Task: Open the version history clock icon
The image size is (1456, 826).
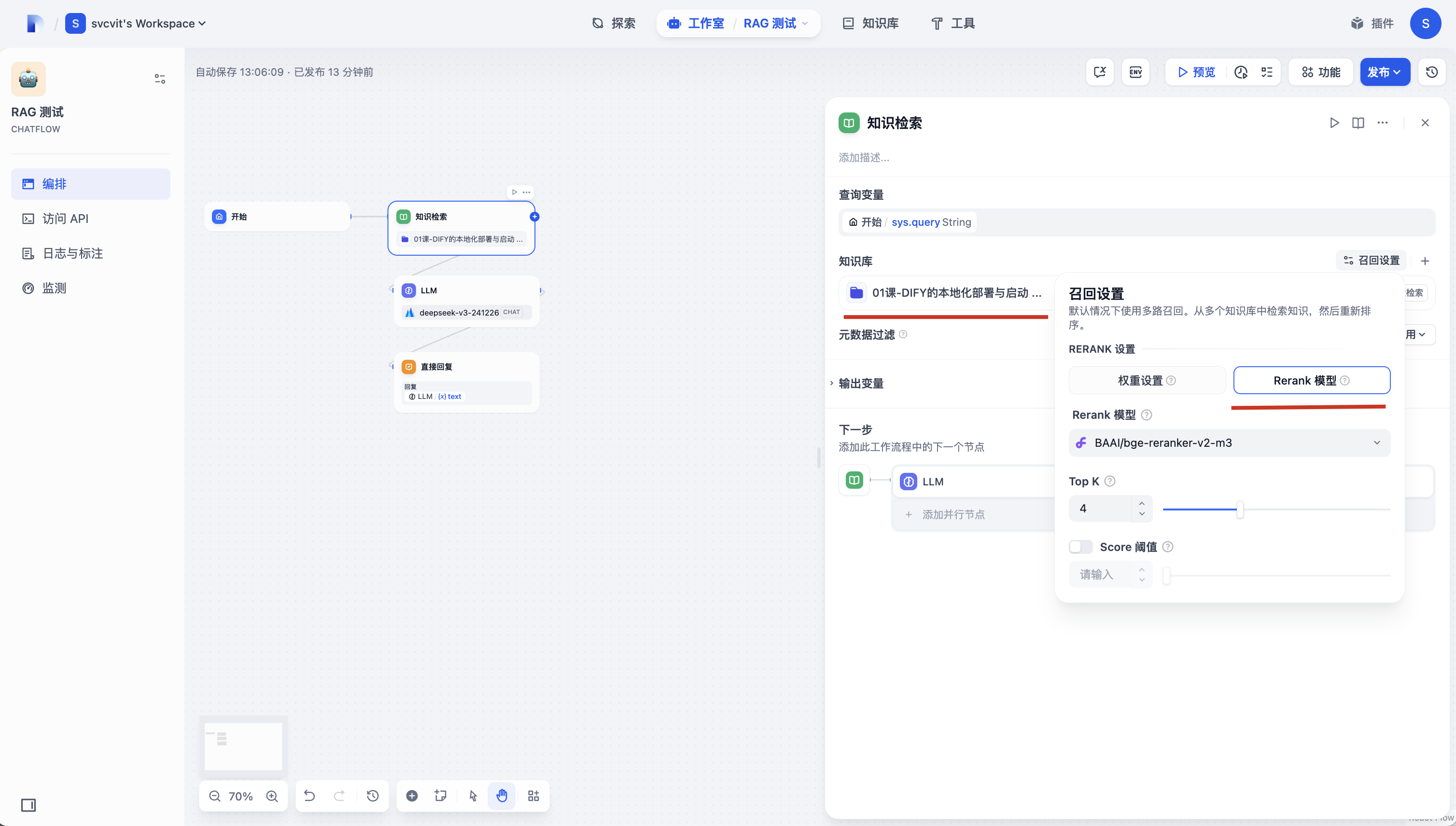Action: pos(1431,72)
